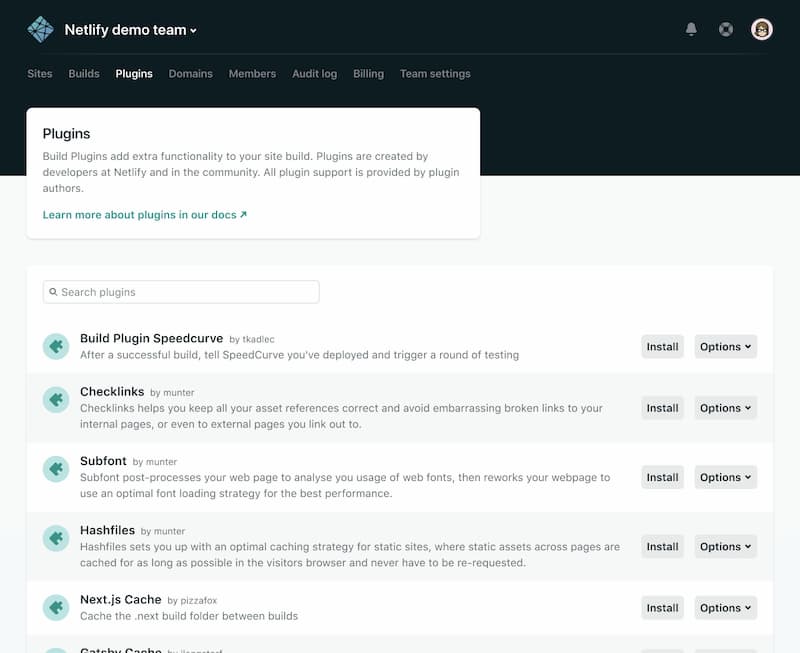Click the user avatar in the header

point(761,29)
